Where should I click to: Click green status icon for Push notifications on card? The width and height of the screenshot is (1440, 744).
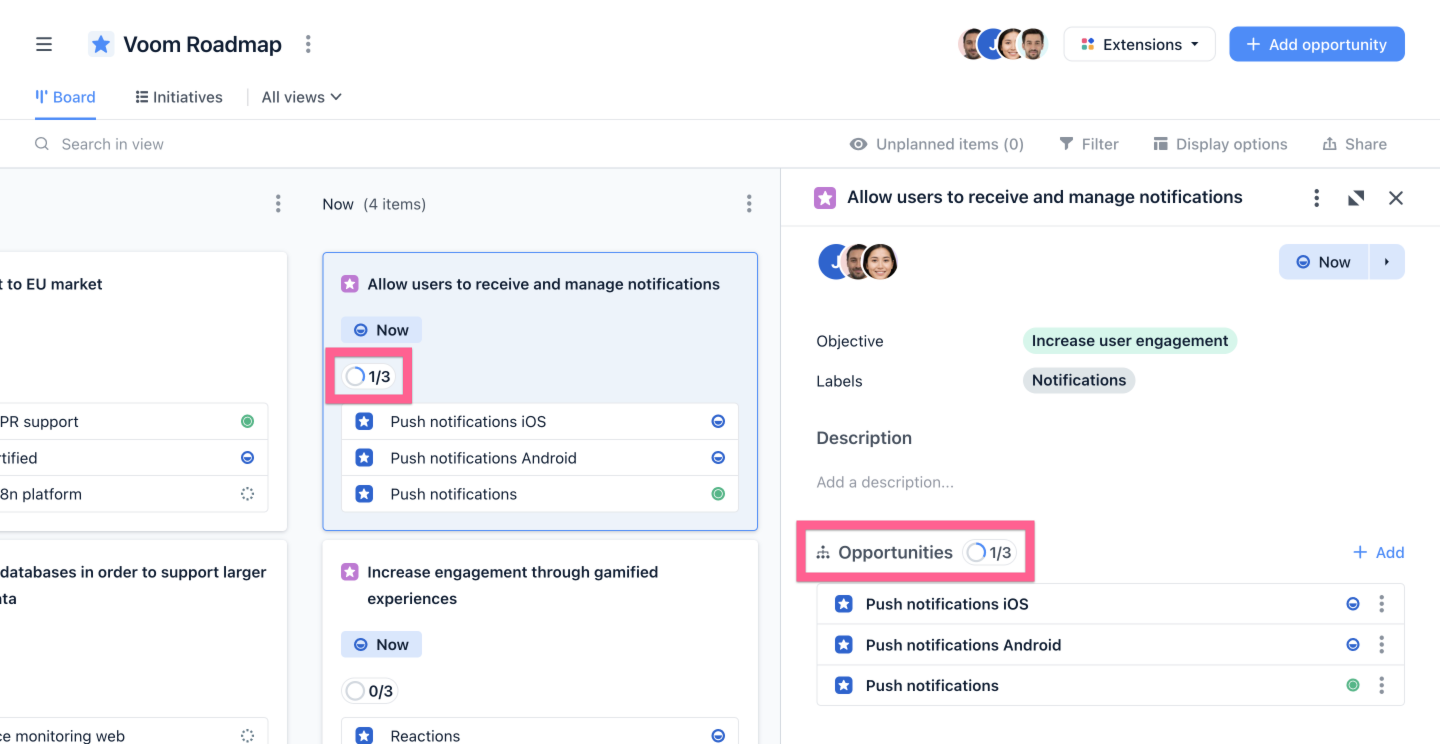(718, 494)
